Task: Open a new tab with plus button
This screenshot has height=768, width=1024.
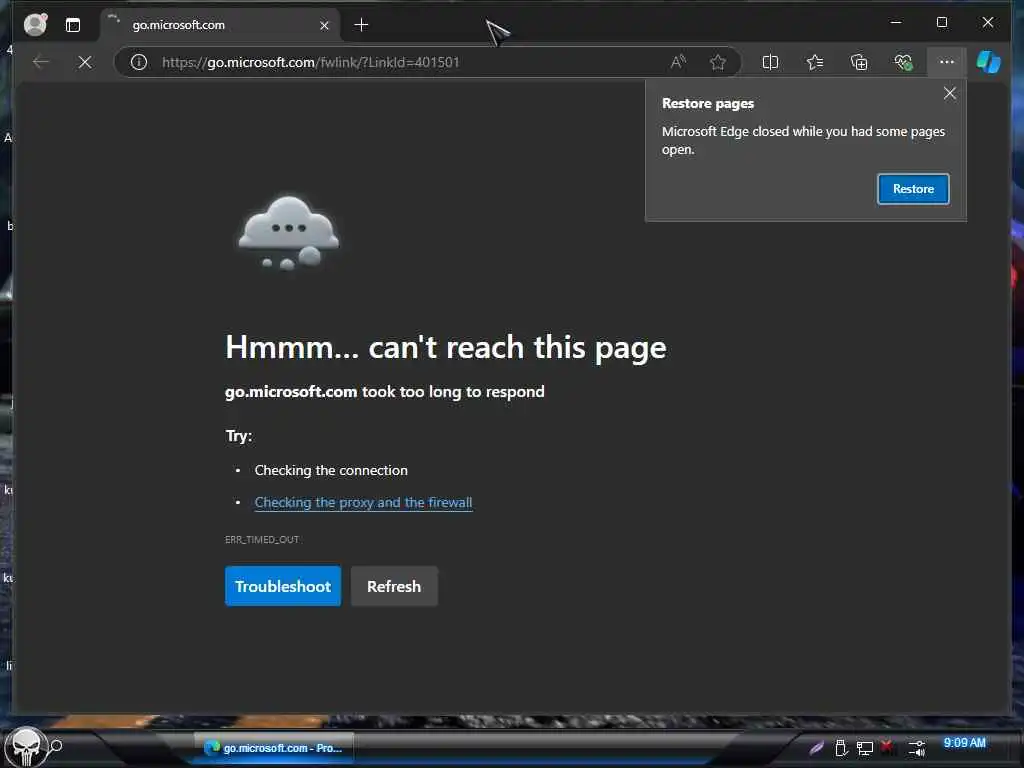Action: click(361, 25)
